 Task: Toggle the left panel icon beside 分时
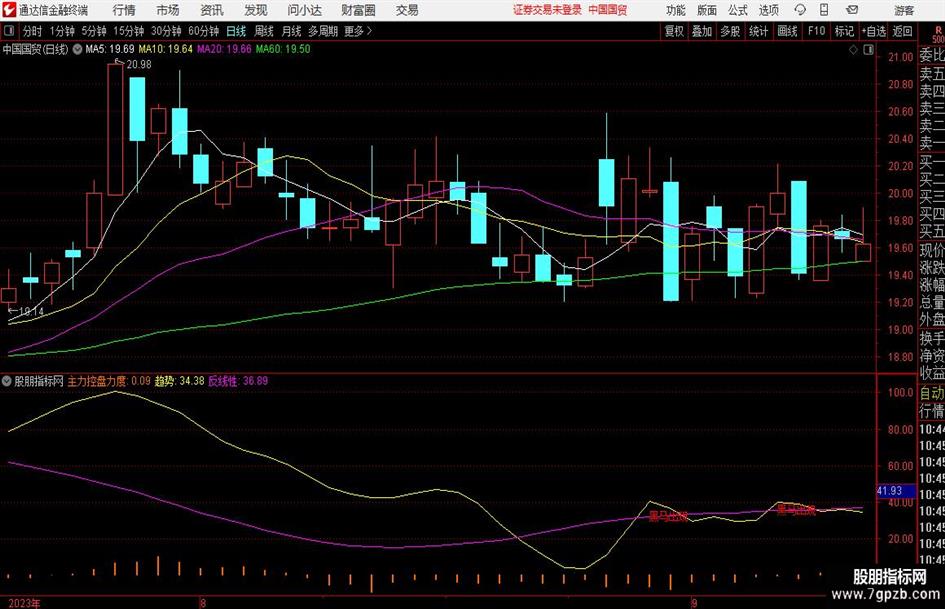9,31
